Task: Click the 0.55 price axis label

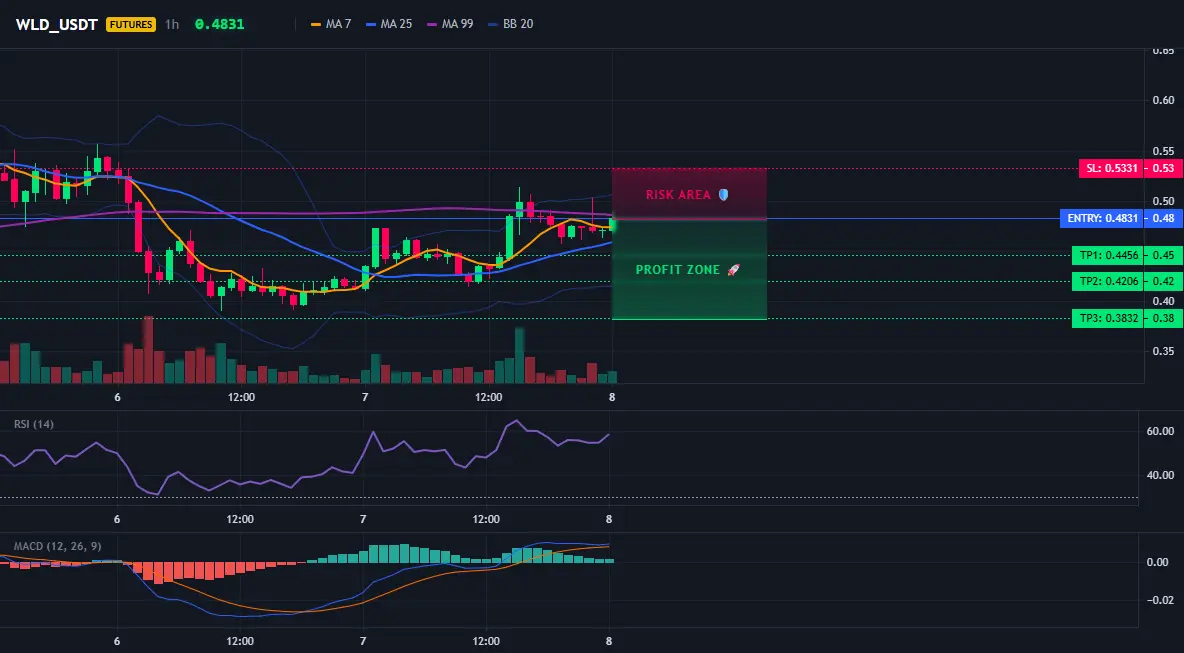Action: tap(1164, 151)
